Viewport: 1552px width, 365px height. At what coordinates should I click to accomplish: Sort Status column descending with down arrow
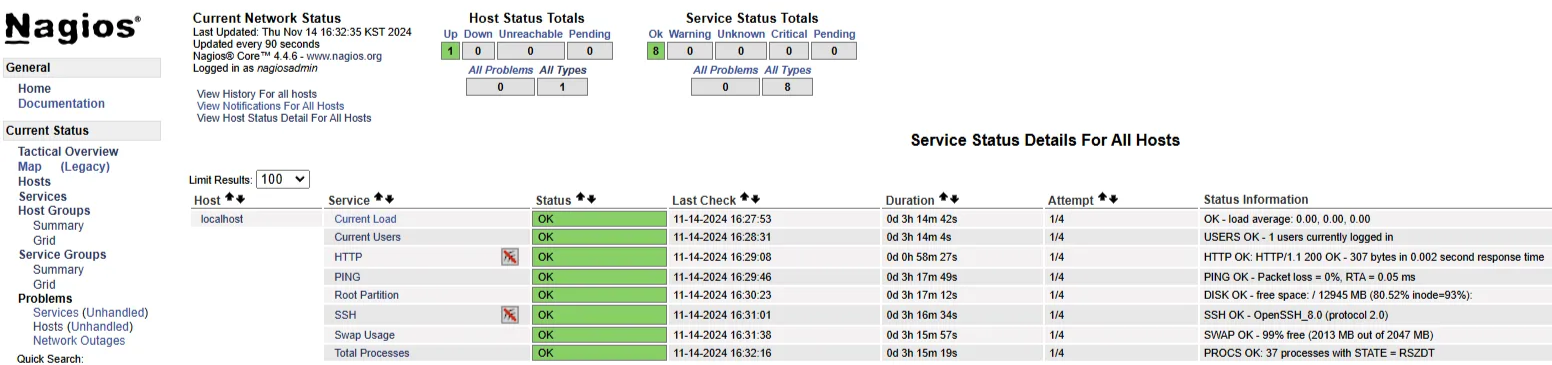click(x=591, y=199)
